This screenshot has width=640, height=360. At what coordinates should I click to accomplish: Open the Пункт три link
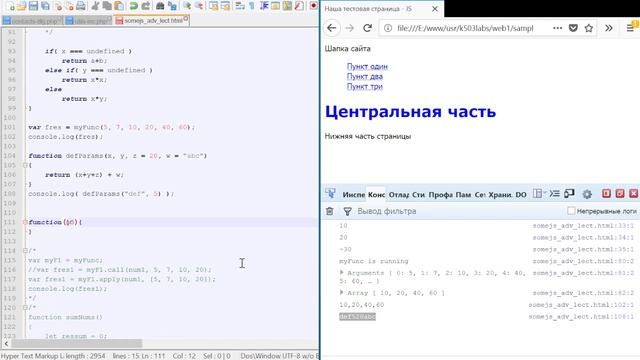(365, 87)
